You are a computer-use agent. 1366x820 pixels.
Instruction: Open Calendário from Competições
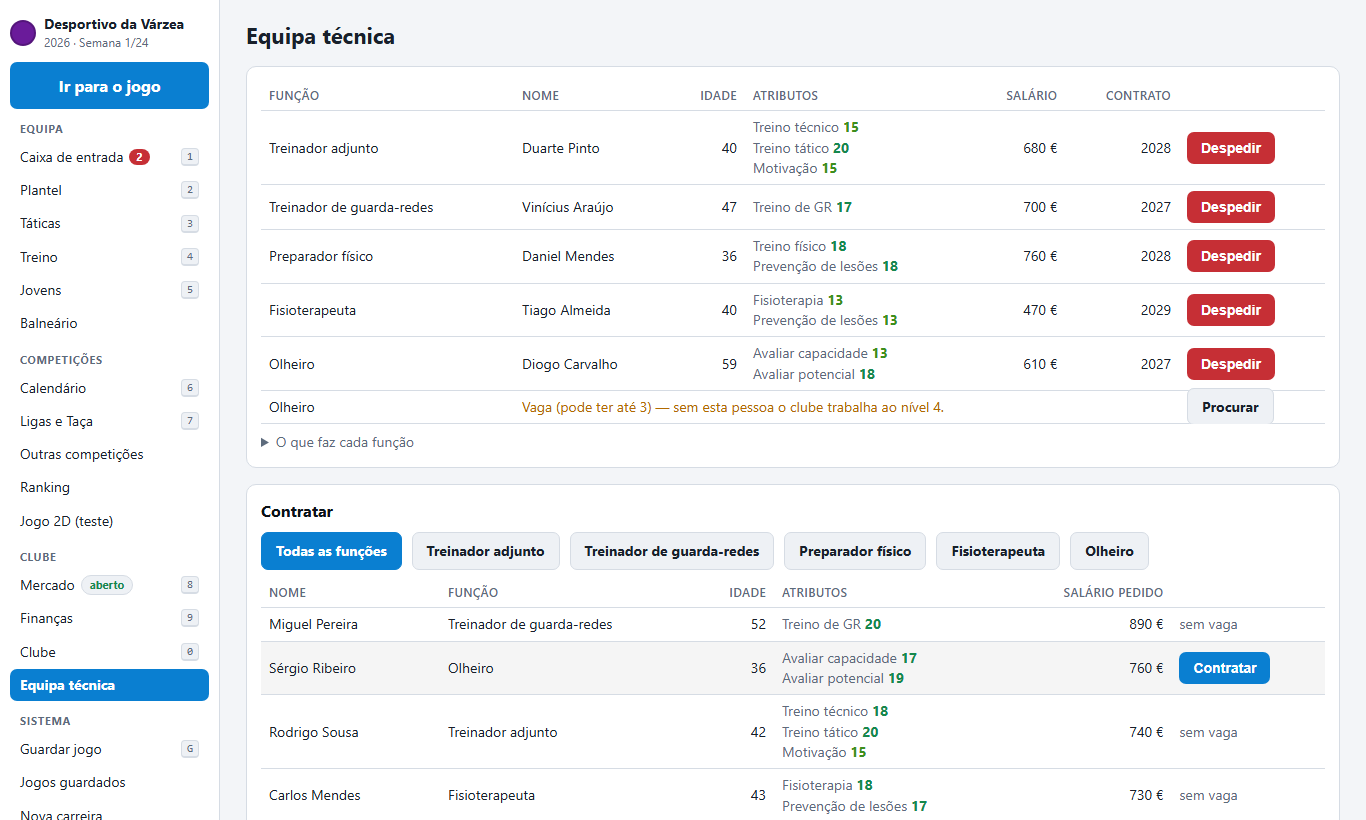click(x=109, y=388)
